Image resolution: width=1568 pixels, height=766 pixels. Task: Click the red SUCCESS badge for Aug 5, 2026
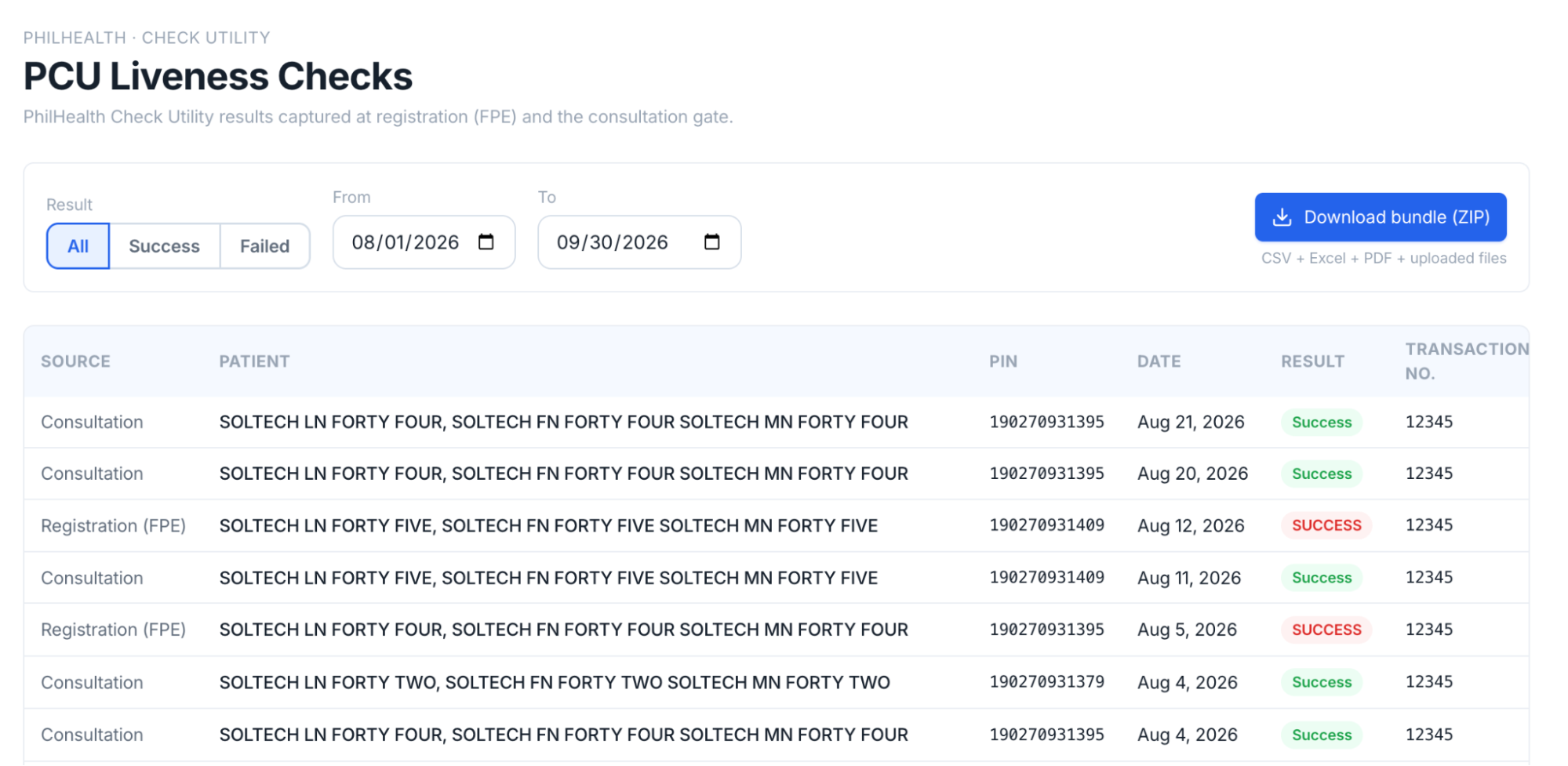pos(1326,630)
